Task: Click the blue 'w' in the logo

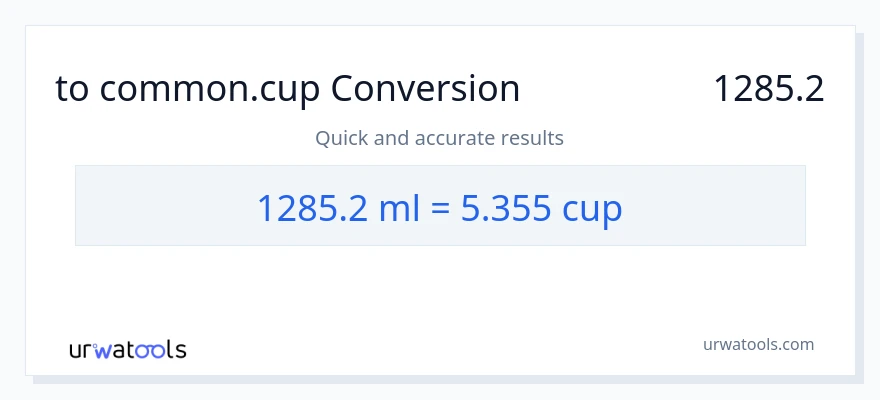Action: click(109, 350)
